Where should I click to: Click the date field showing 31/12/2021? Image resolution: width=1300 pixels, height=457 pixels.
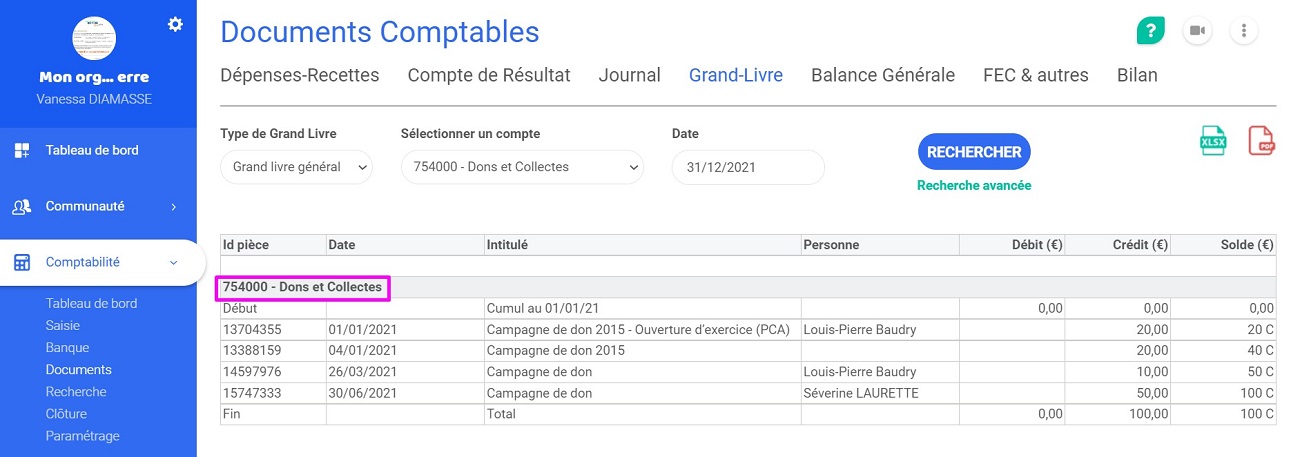(748, 167)
